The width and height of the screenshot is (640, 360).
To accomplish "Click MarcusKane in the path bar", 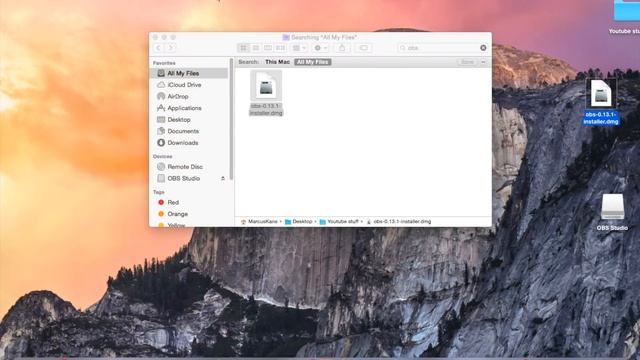I will (259, 222).
